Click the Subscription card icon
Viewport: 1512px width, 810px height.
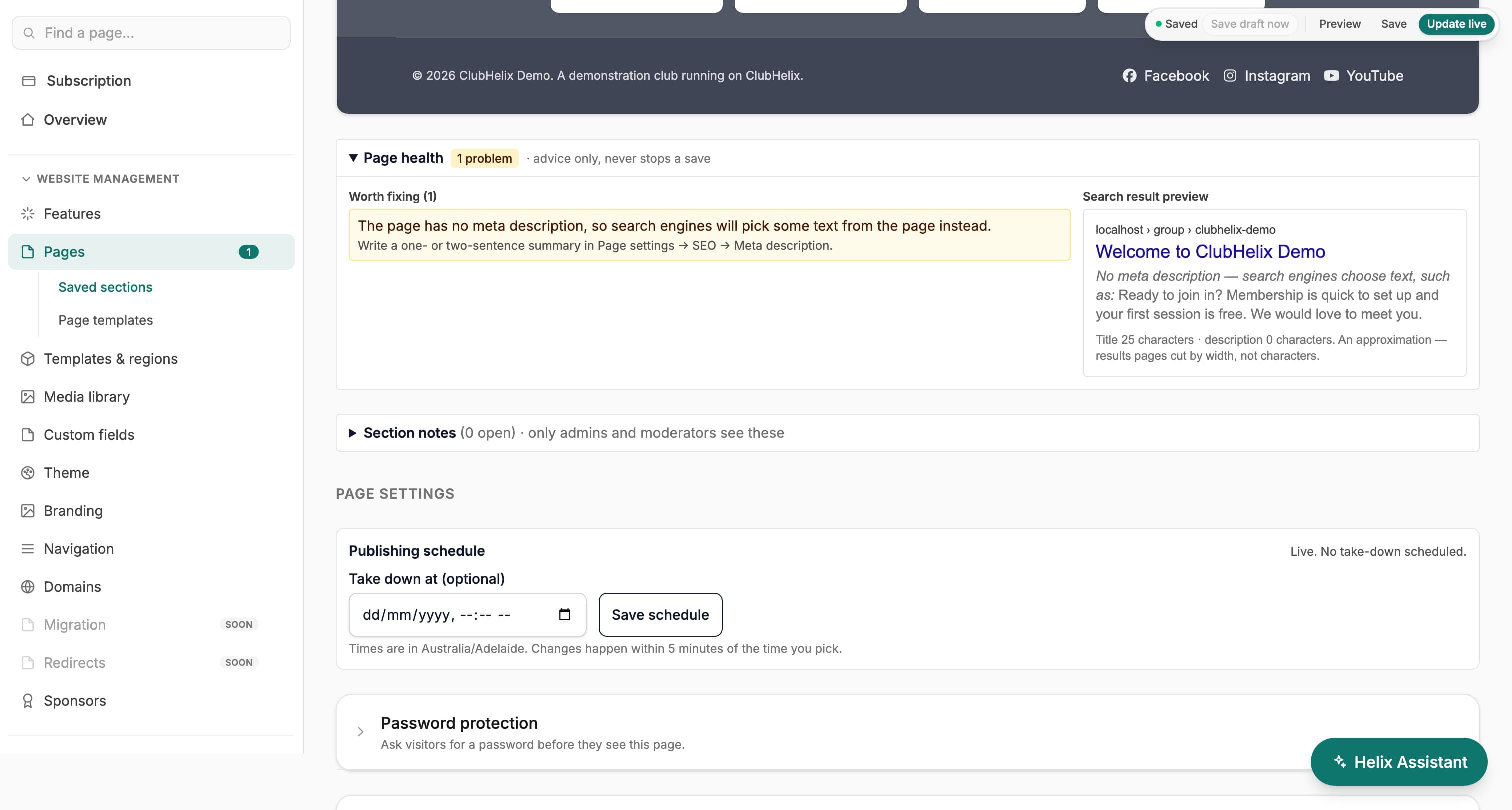[29, 81]
